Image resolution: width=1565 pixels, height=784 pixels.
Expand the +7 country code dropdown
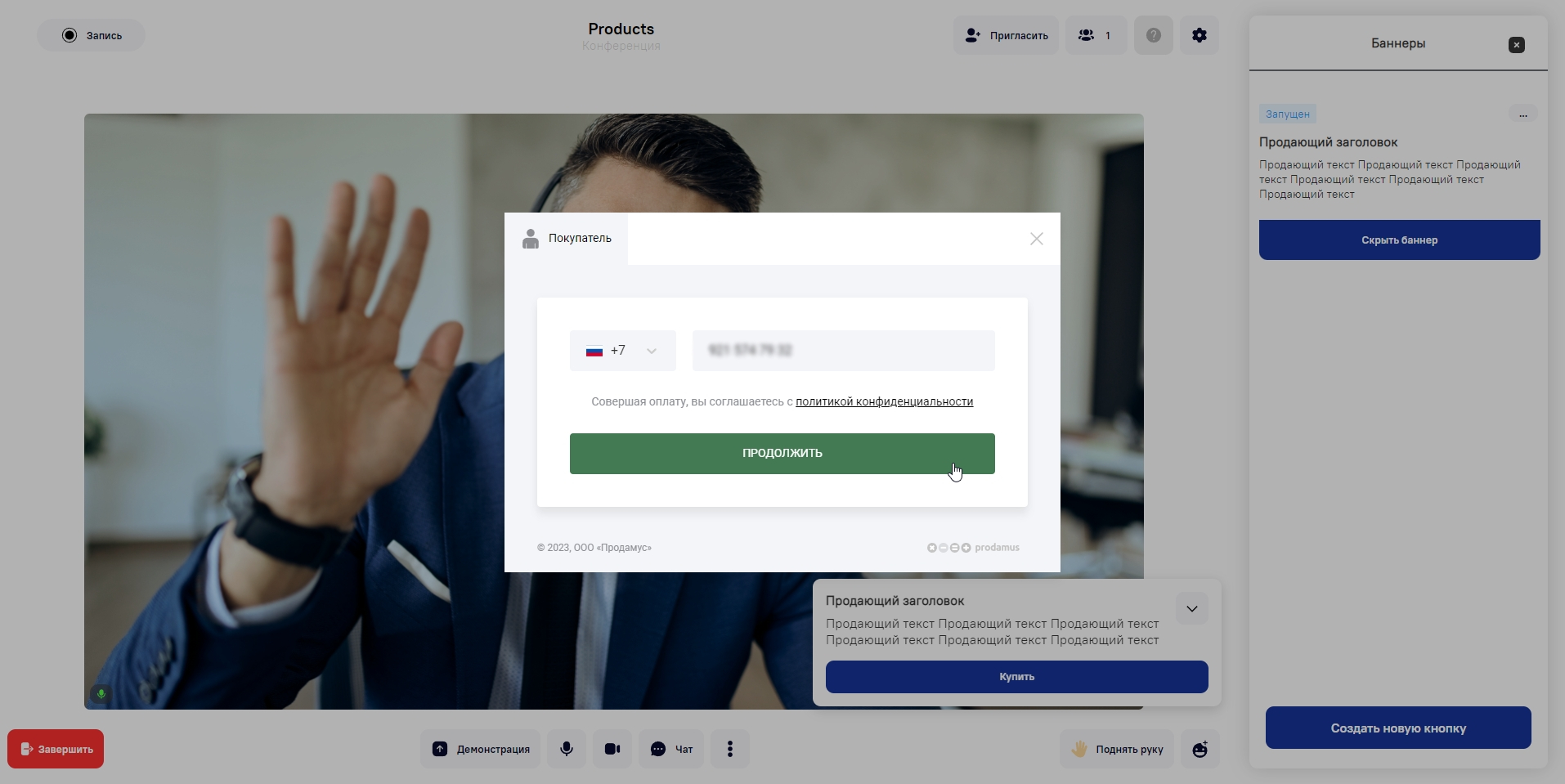623,351
